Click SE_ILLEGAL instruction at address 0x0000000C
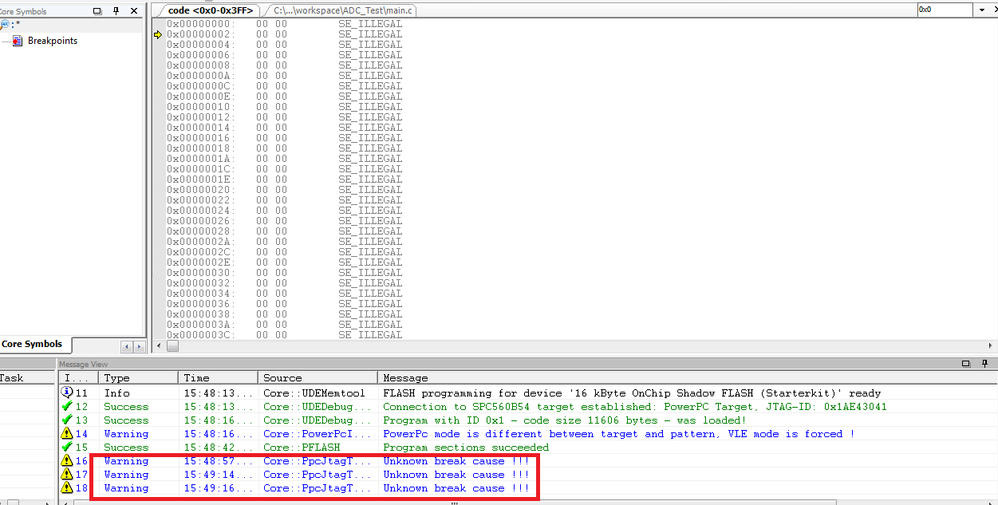Viewport: 998px width, 505px height. [370, 86]
